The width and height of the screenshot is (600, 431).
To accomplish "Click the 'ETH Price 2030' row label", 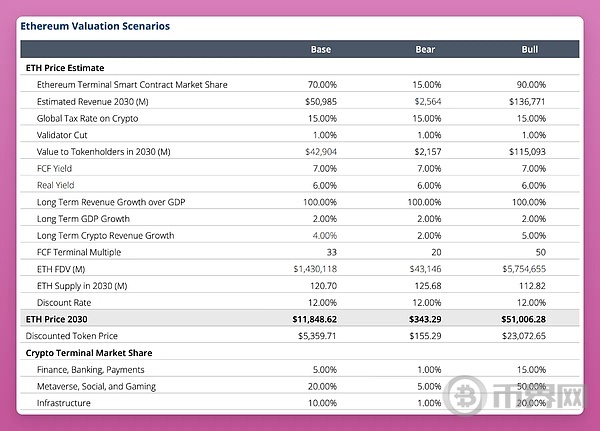I will [56, 319].
